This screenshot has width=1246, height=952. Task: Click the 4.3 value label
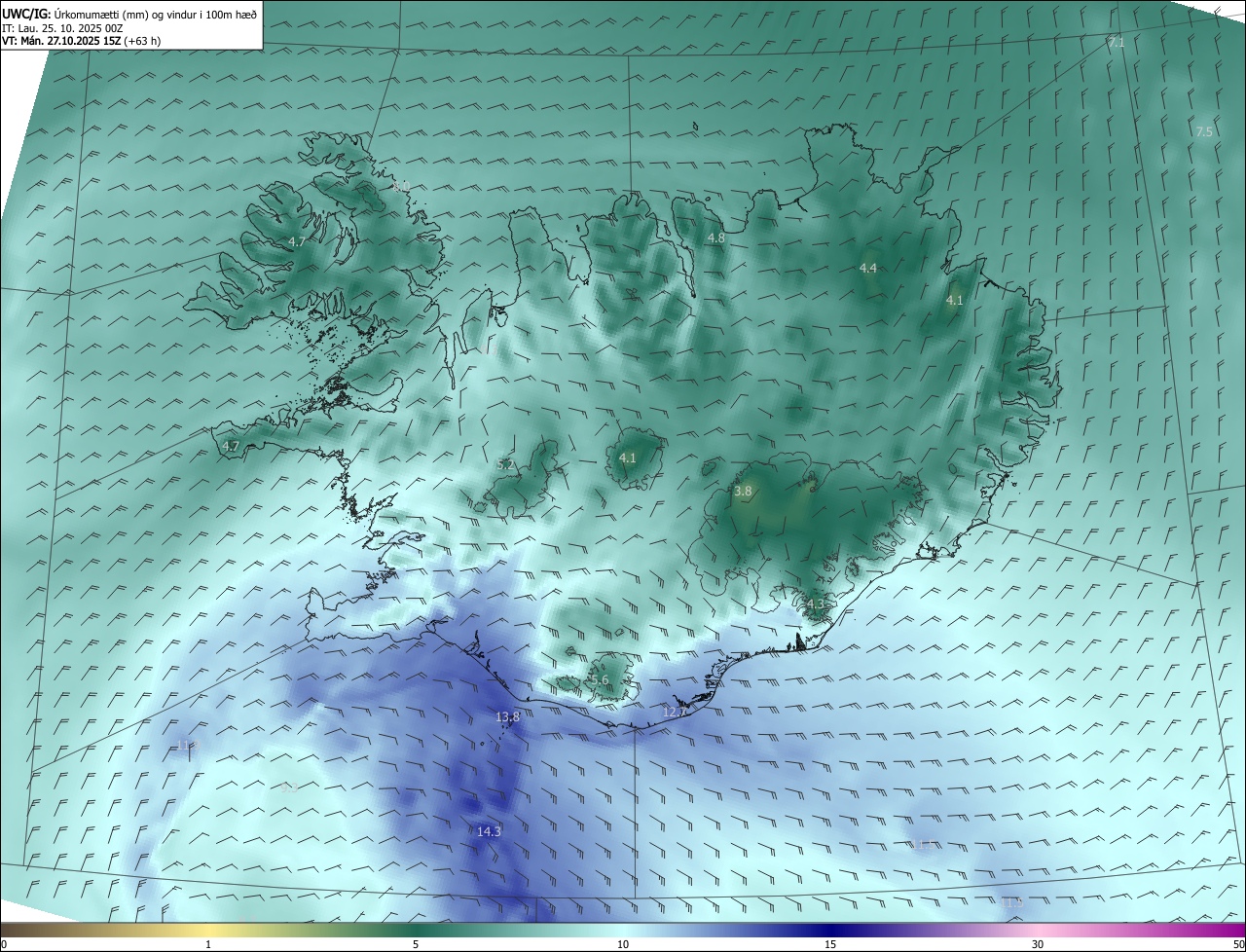[x=815, y=604]
